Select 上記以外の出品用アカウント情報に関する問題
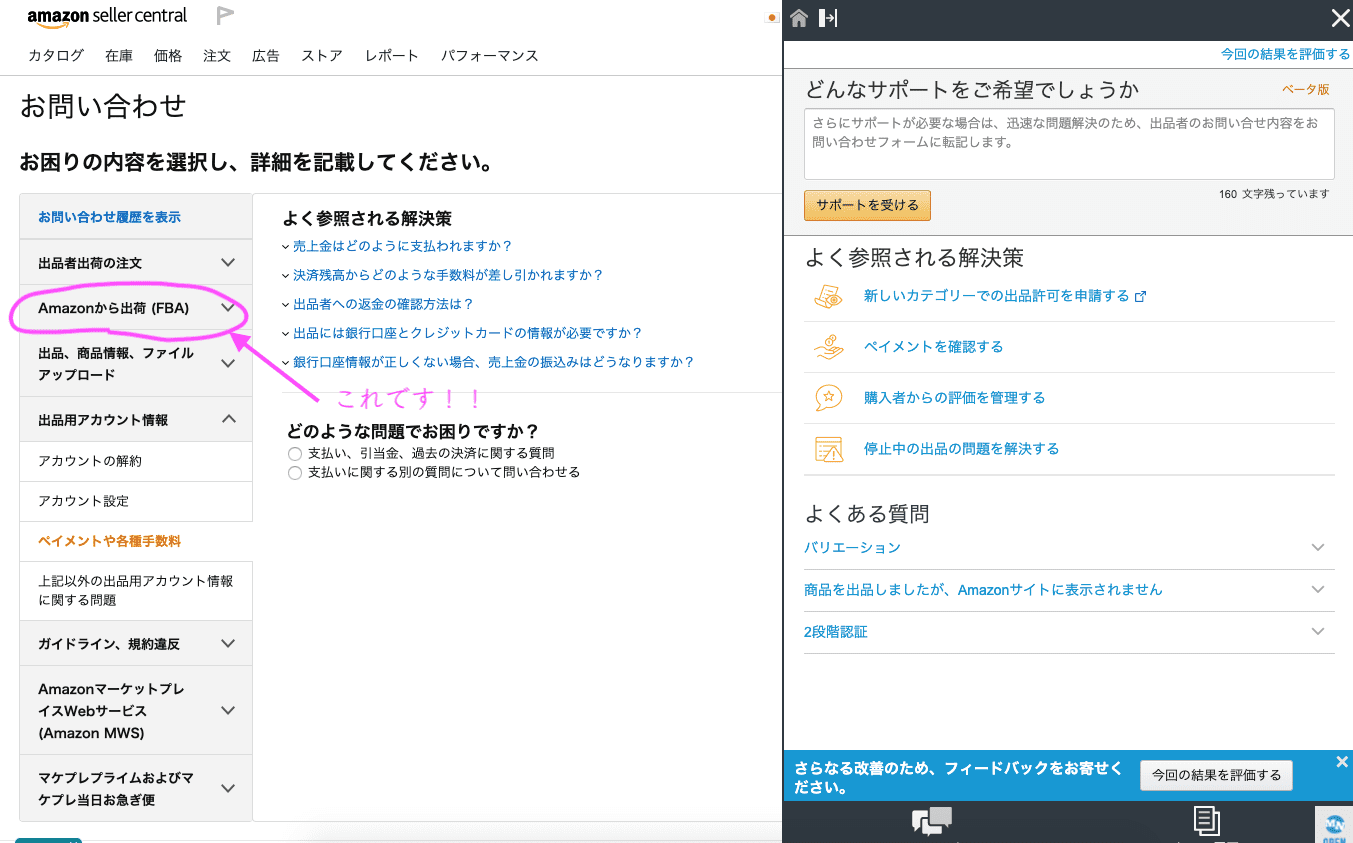1353x843 pixels. click(136, 590)
